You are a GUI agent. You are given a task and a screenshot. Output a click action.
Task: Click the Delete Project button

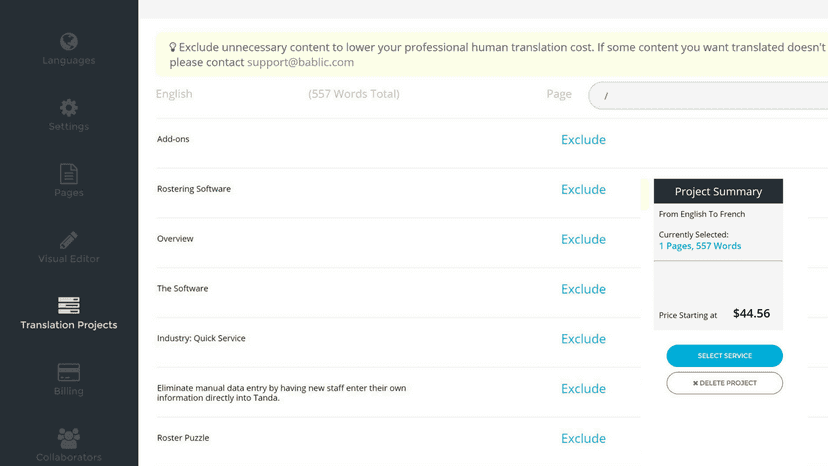[x=724, y=383]
